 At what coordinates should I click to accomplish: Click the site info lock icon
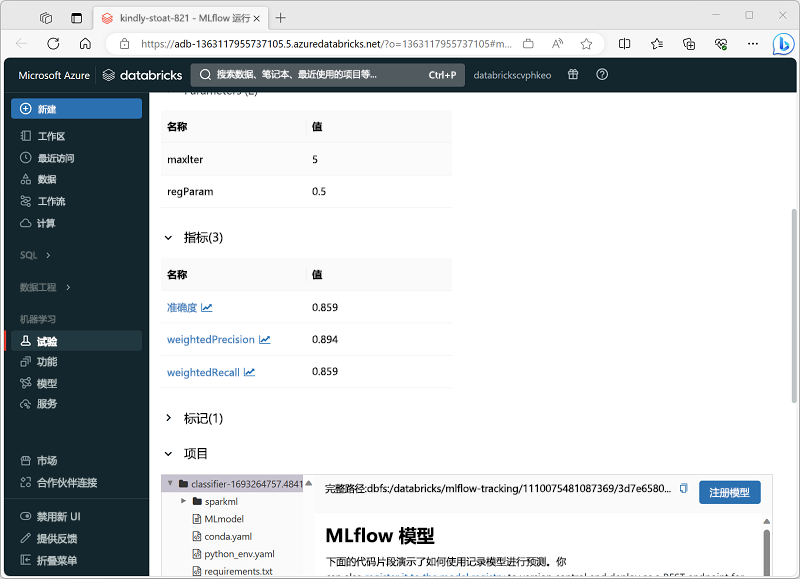(124, 44)
